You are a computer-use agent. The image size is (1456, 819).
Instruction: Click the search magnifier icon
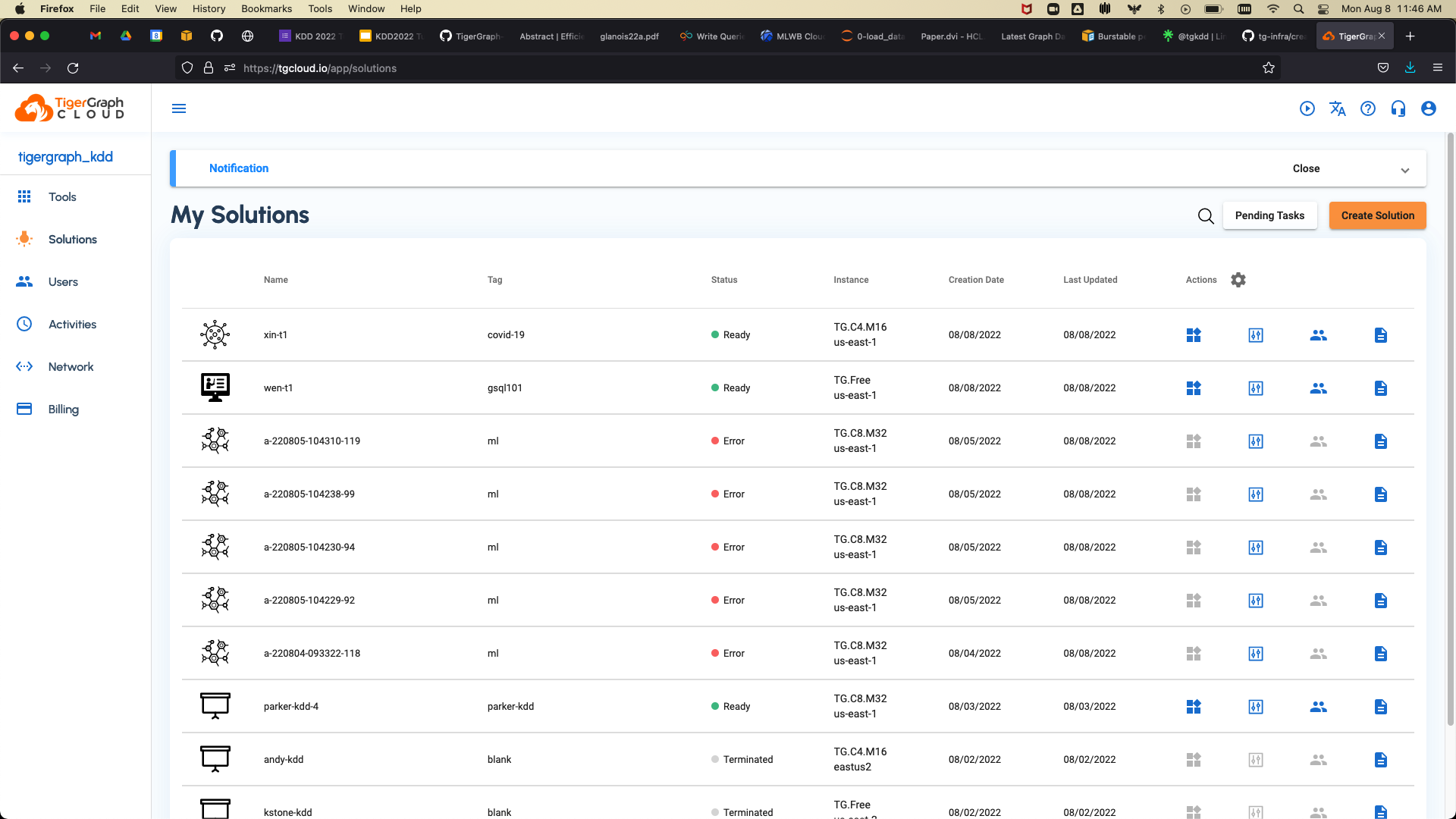(1206, 216)
